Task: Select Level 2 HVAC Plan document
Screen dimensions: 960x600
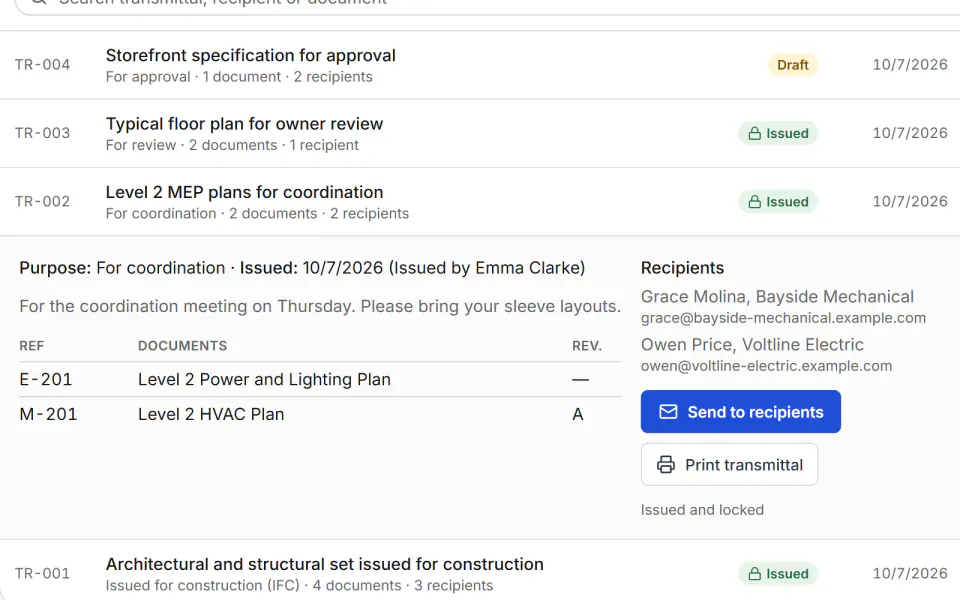Action: [211, 414]
